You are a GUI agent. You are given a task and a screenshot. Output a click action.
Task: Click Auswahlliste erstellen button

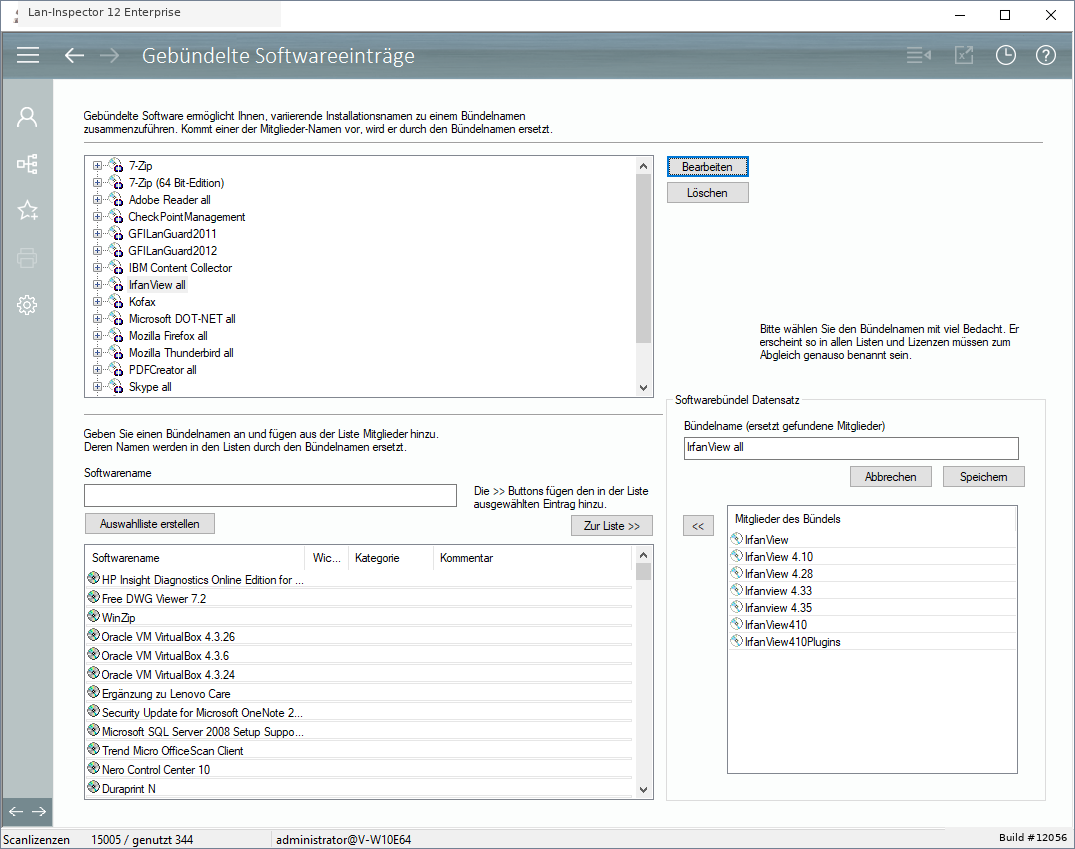[149, 524]
